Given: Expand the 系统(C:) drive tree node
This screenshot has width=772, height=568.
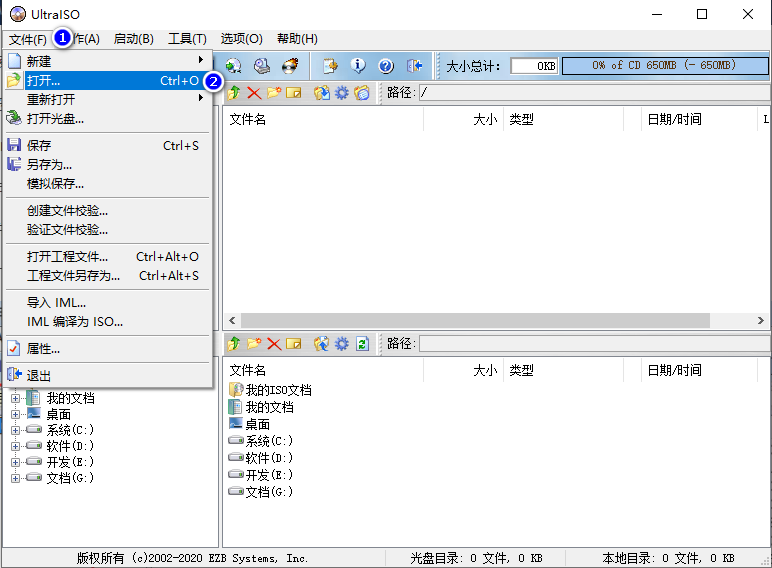Looking at the screenshot, I should click(16, 430).
